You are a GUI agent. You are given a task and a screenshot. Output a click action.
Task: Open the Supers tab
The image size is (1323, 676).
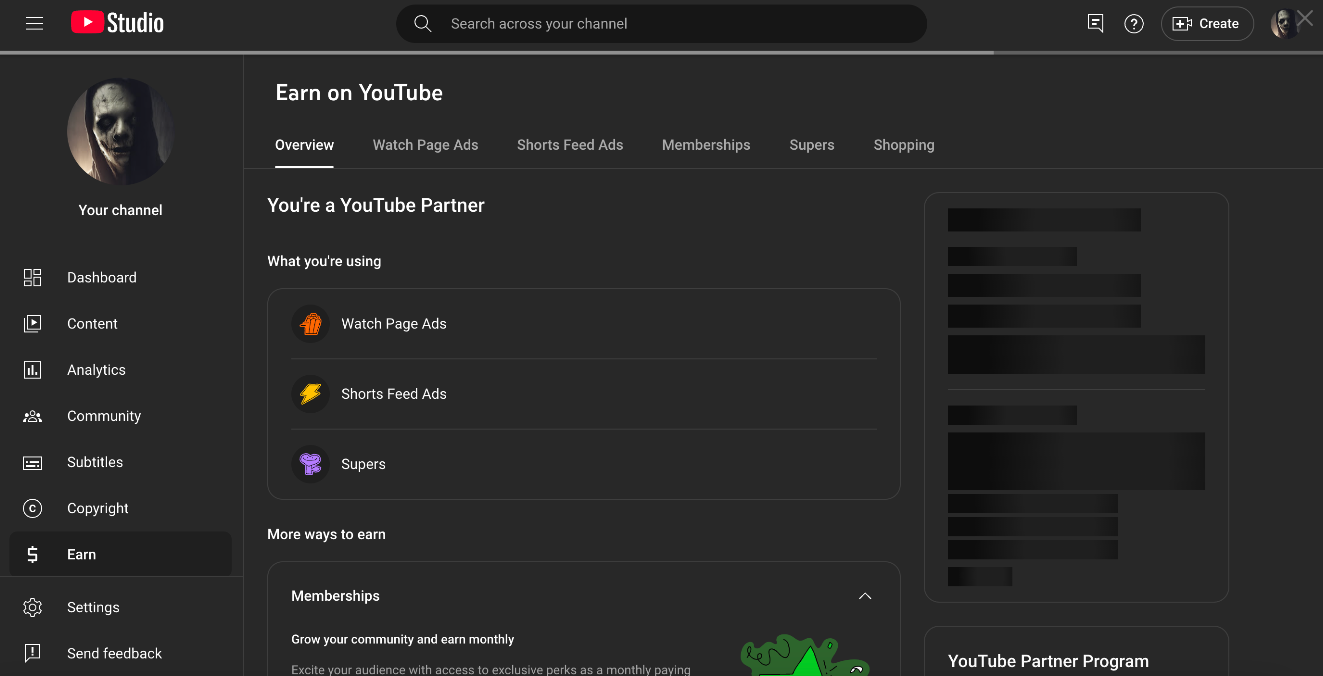(811, 145)
